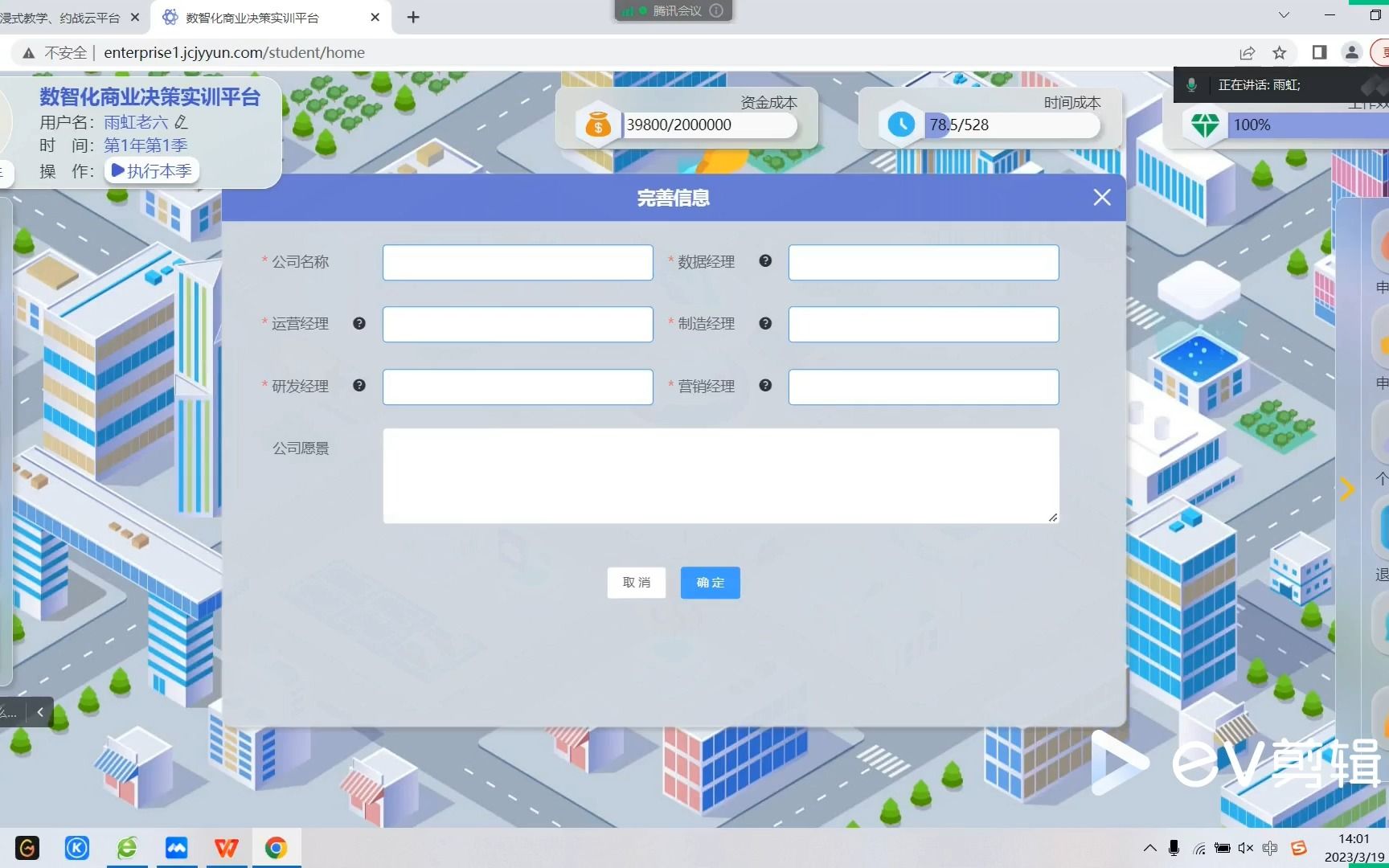Click the 不安全 site warning icon

(x=29, y=53)
